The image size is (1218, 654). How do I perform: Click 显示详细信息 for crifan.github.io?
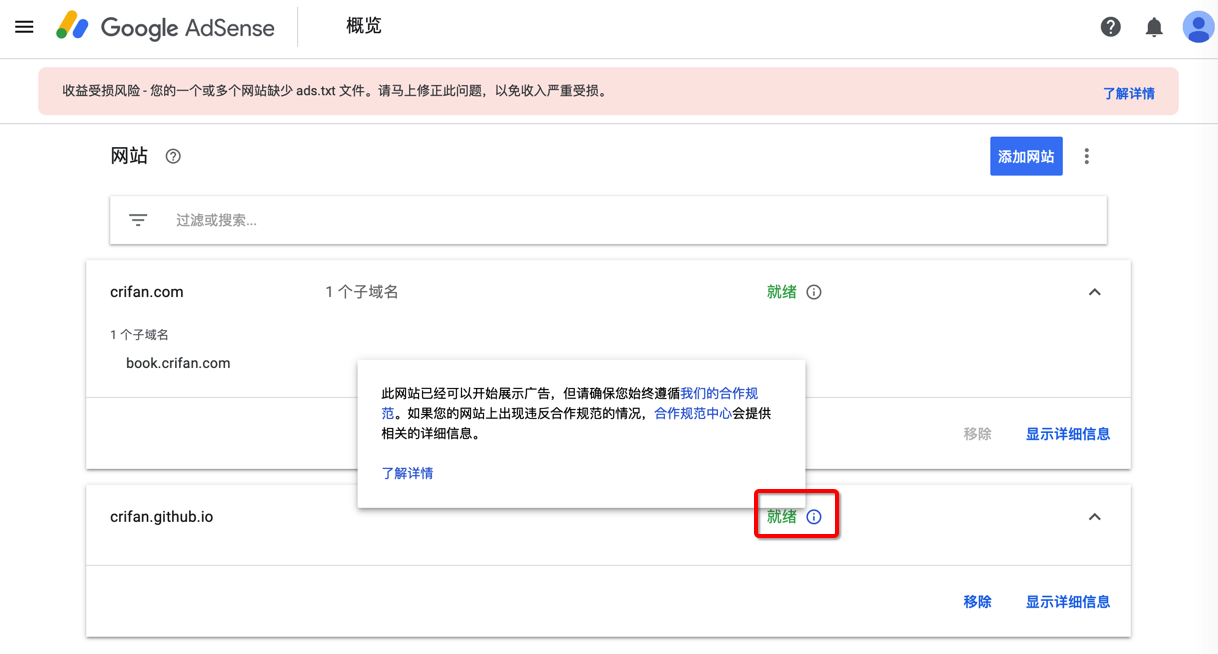pos(1068,602)
